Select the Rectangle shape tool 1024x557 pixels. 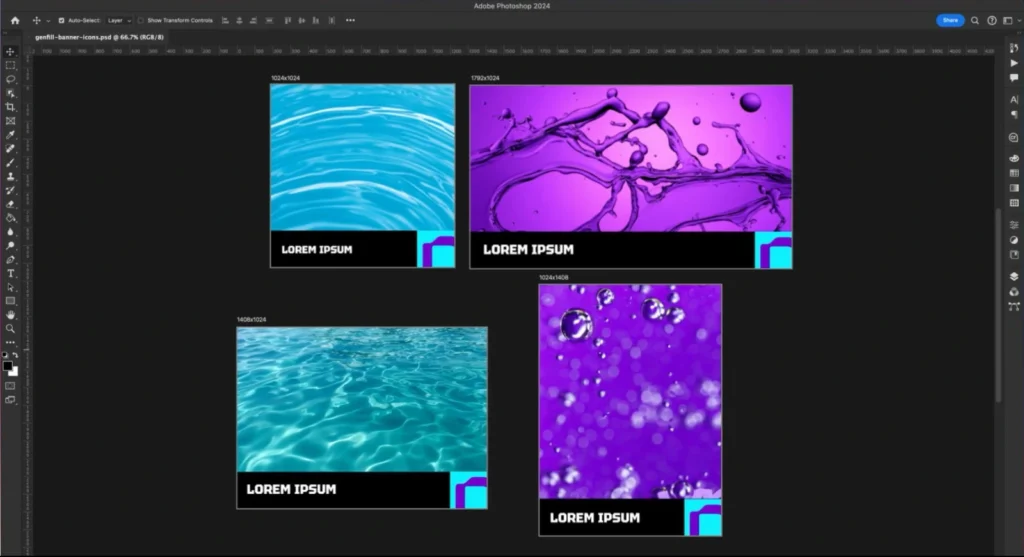[10, 301]
